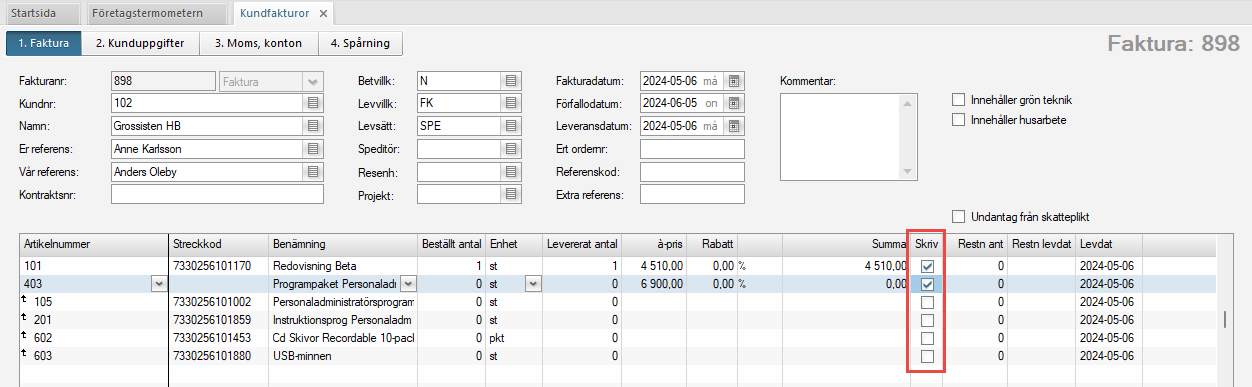Viewport: 1252px width, 387px height.
Task: Open lookup list icon for Kundnr field
Action: 313,103
